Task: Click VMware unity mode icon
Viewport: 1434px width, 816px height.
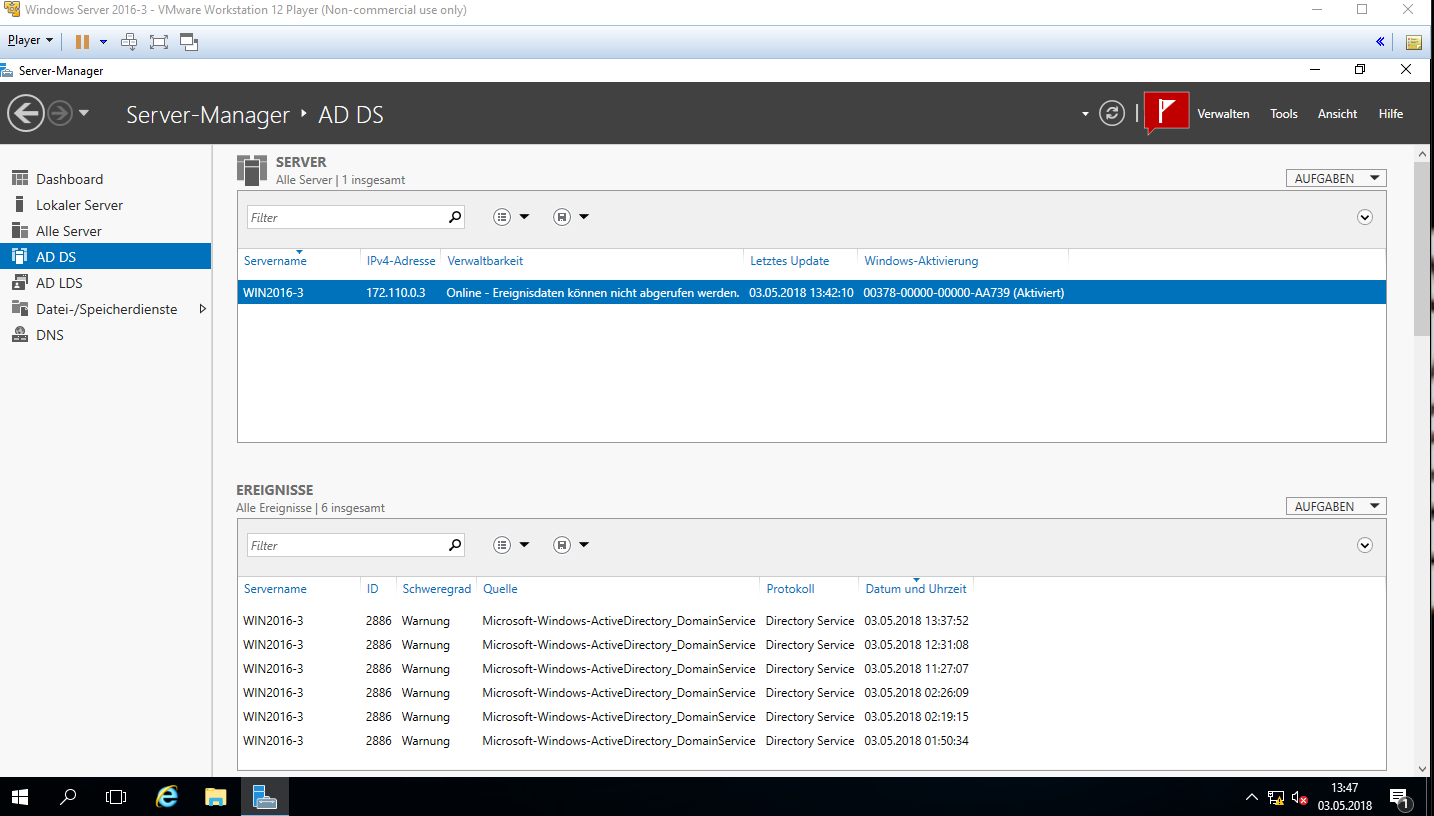Action: pos(189,42)
